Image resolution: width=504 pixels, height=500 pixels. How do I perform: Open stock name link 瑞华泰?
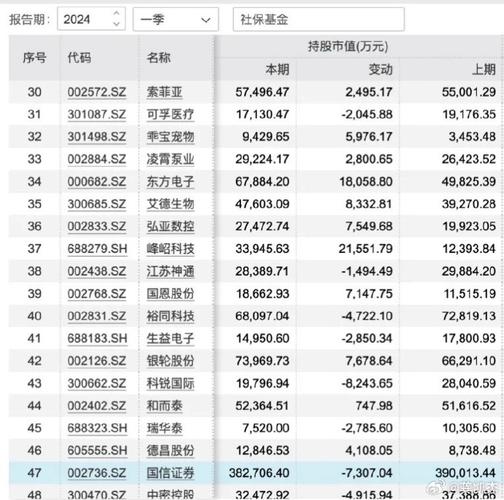click(x=165, y=428)
